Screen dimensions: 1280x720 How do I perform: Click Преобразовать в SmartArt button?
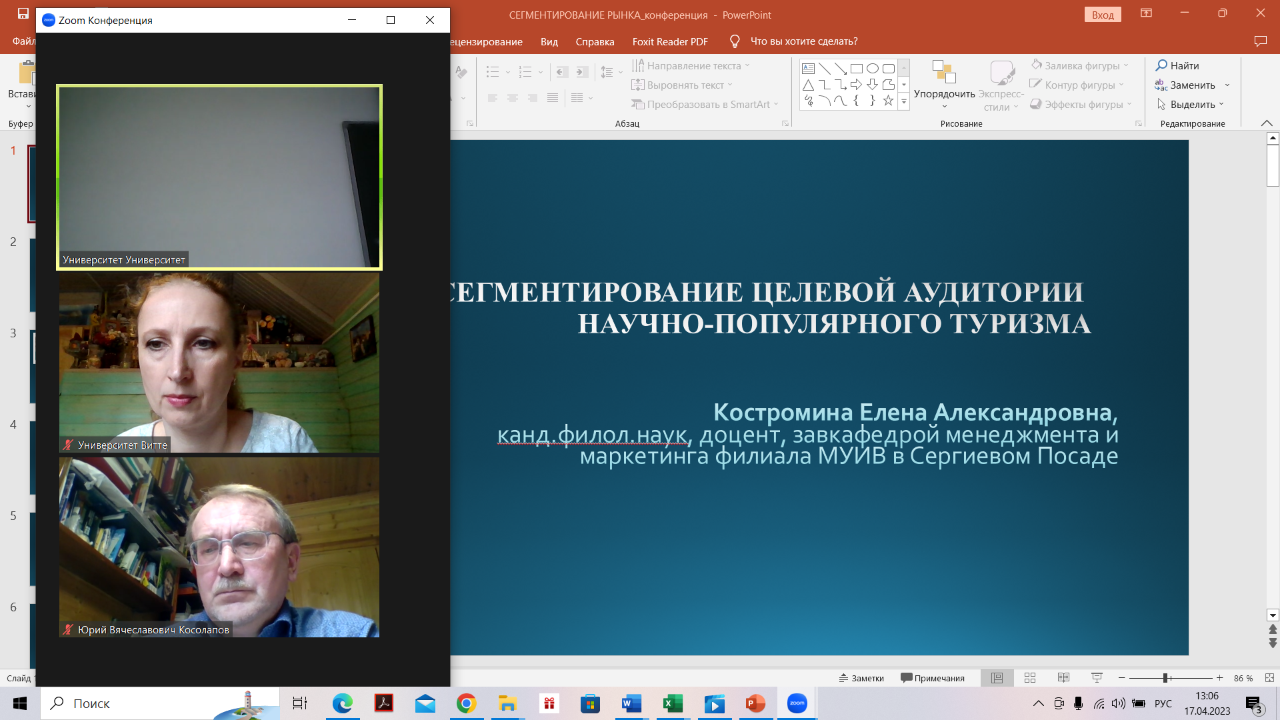tap(706, 104)
